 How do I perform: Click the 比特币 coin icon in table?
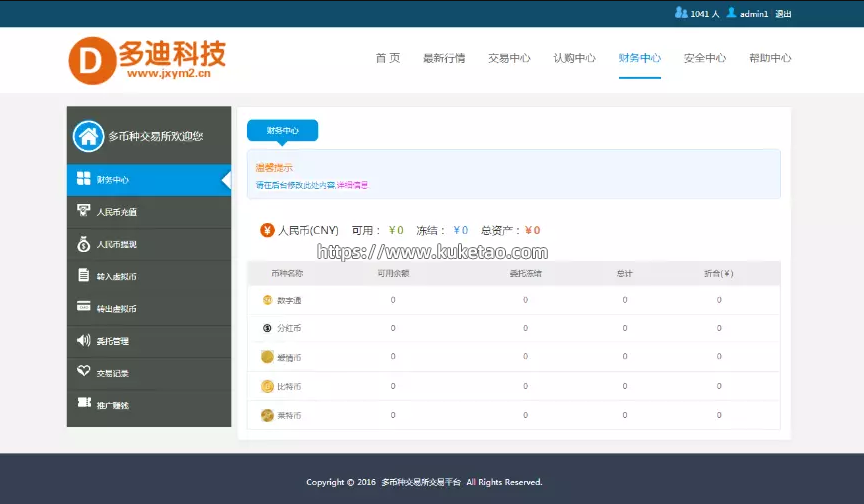(x=267, y=386)
